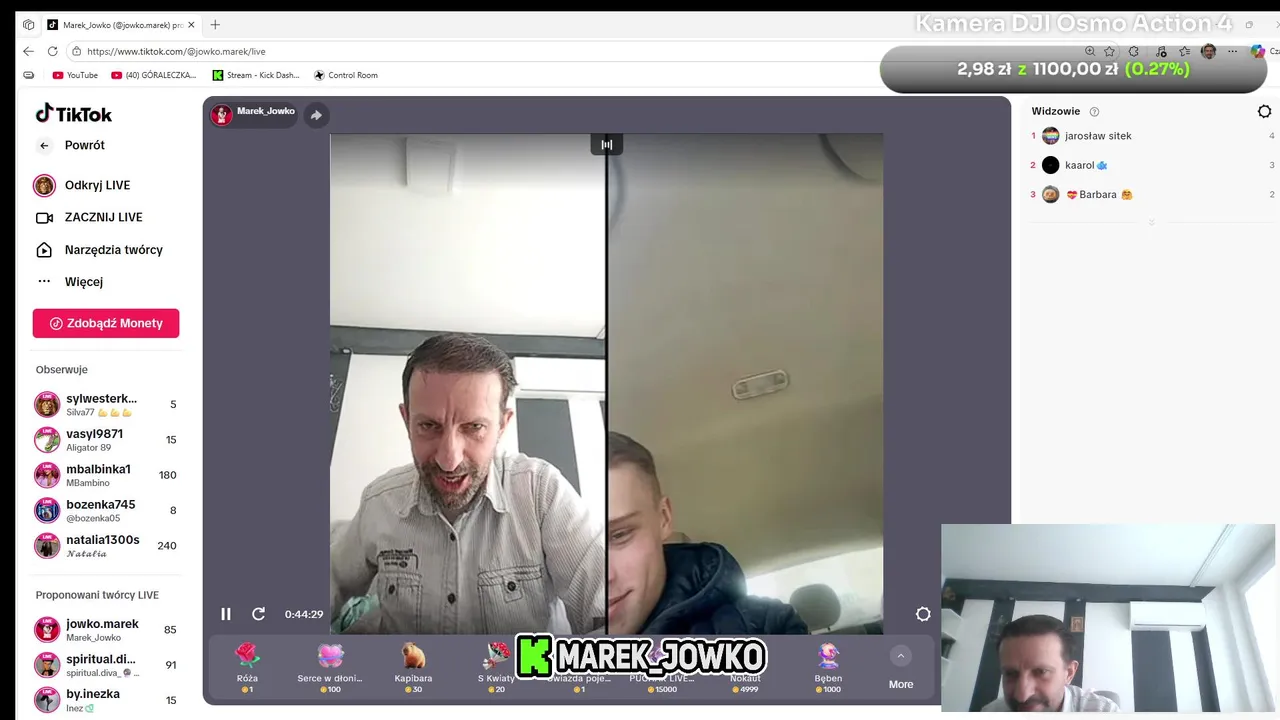The height and width of the screenshot is (720, 1280).
Task: Click sylwesterk... avatar icon
Action: point(47,405)
